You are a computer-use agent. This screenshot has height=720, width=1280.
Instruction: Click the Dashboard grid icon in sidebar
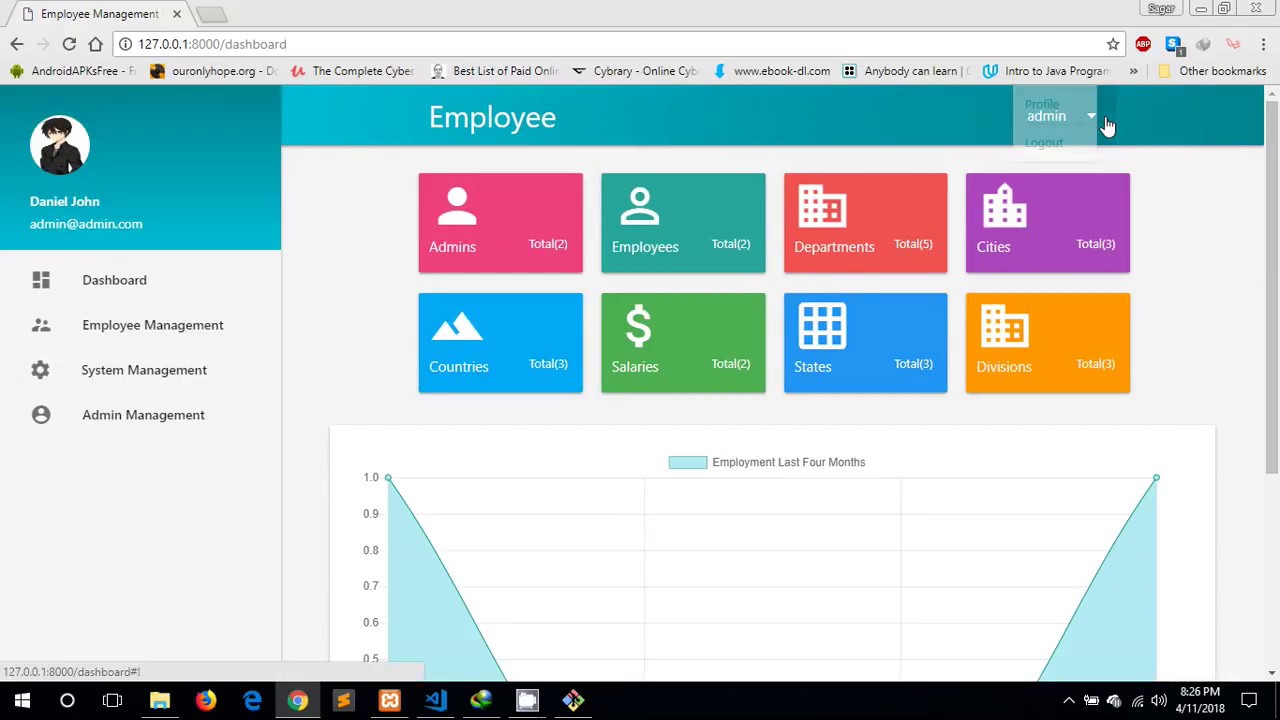41,280
